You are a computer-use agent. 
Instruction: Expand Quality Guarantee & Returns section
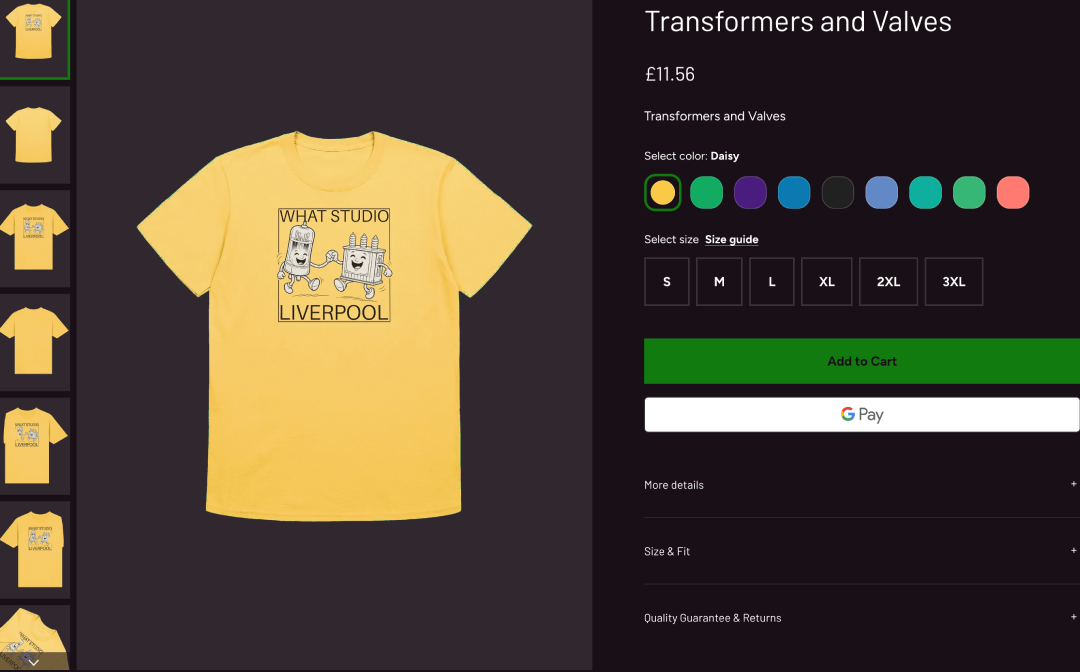tap(860, 618)
